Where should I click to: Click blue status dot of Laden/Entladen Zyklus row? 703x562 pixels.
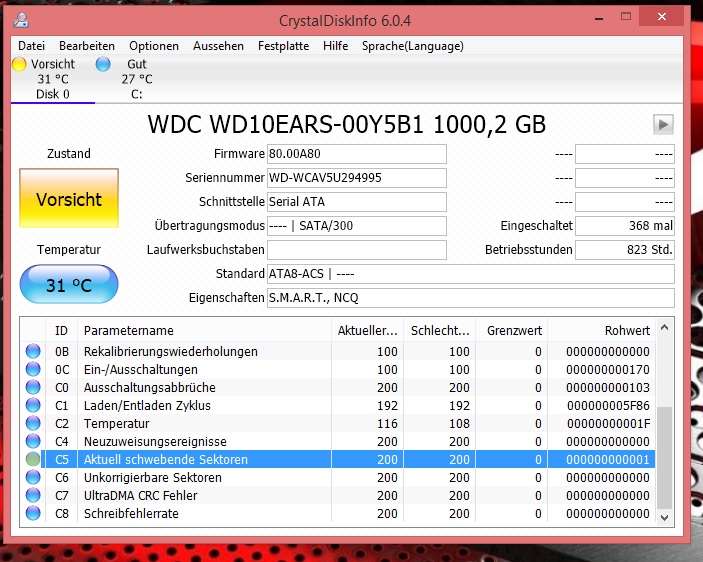click(x=33, y=405)
